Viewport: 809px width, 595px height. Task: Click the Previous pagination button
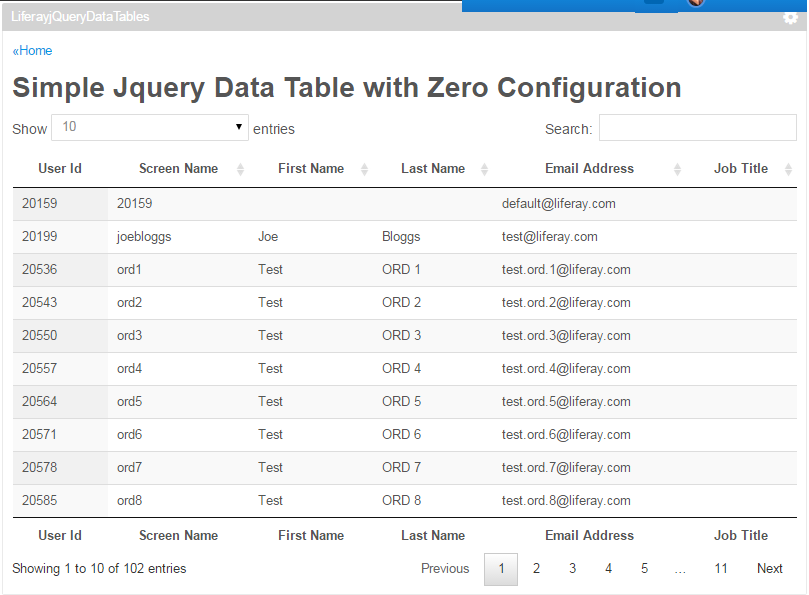[x=445, y=568]
